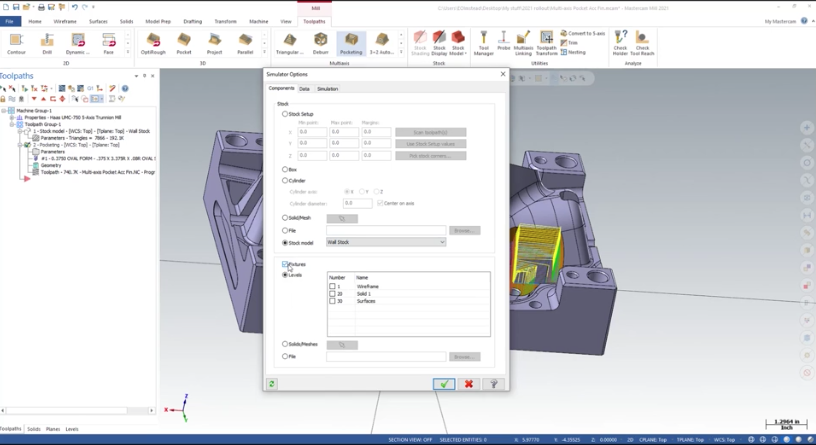Screen dimensions: 816x445
Task: Click My Mastercam link
Action: (780, 21)
